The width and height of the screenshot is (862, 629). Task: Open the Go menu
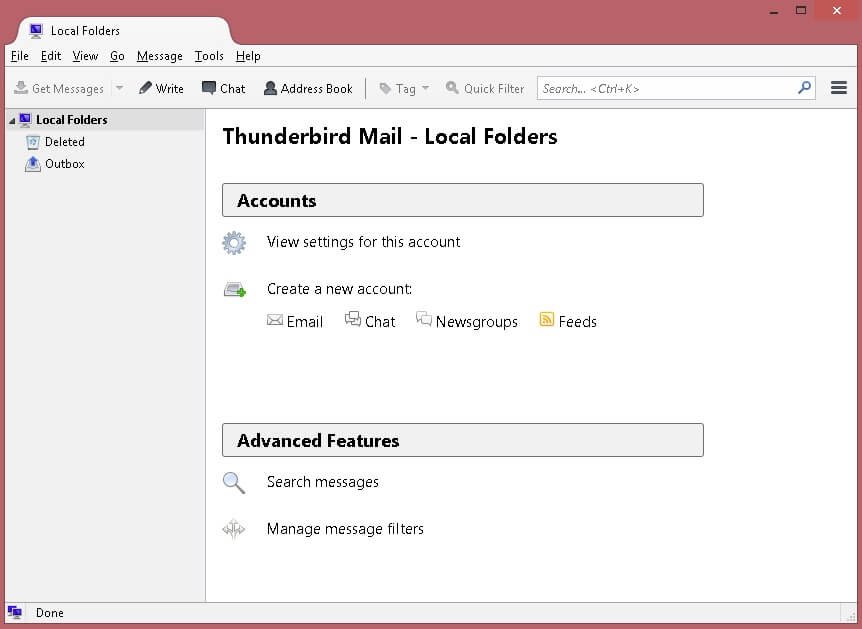pos(117,56)
